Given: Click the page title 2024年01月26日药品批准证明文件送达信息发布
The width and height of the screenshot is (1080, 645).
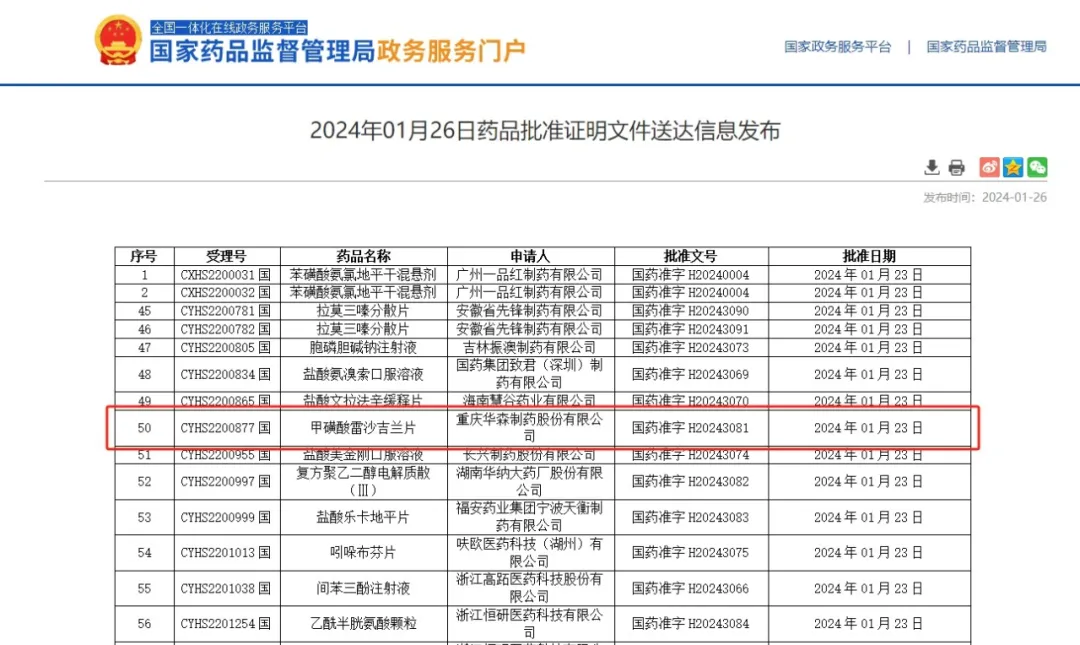Looking at the screenshot, I should pyautogui.click(x=545, y=130).
